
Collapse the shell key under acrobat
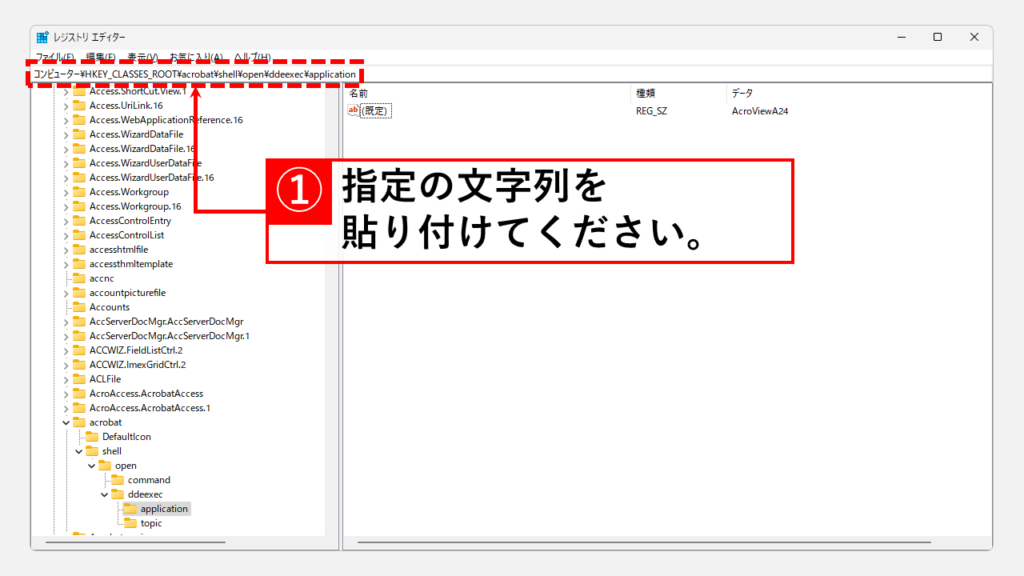[79, 451]
